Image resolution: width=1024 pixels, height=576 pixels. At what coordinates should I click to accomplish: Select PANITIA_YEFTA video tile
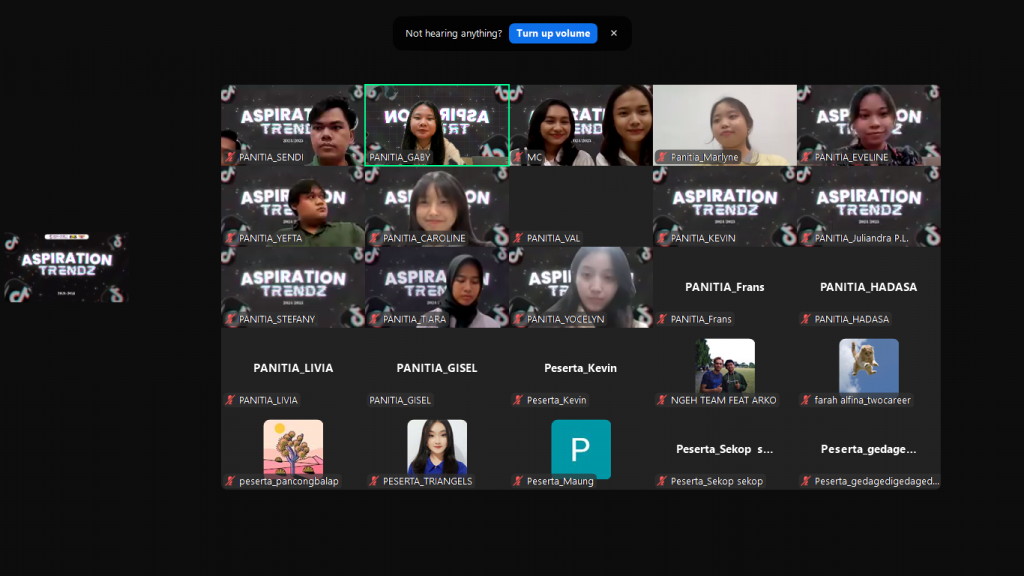[293, 206]
